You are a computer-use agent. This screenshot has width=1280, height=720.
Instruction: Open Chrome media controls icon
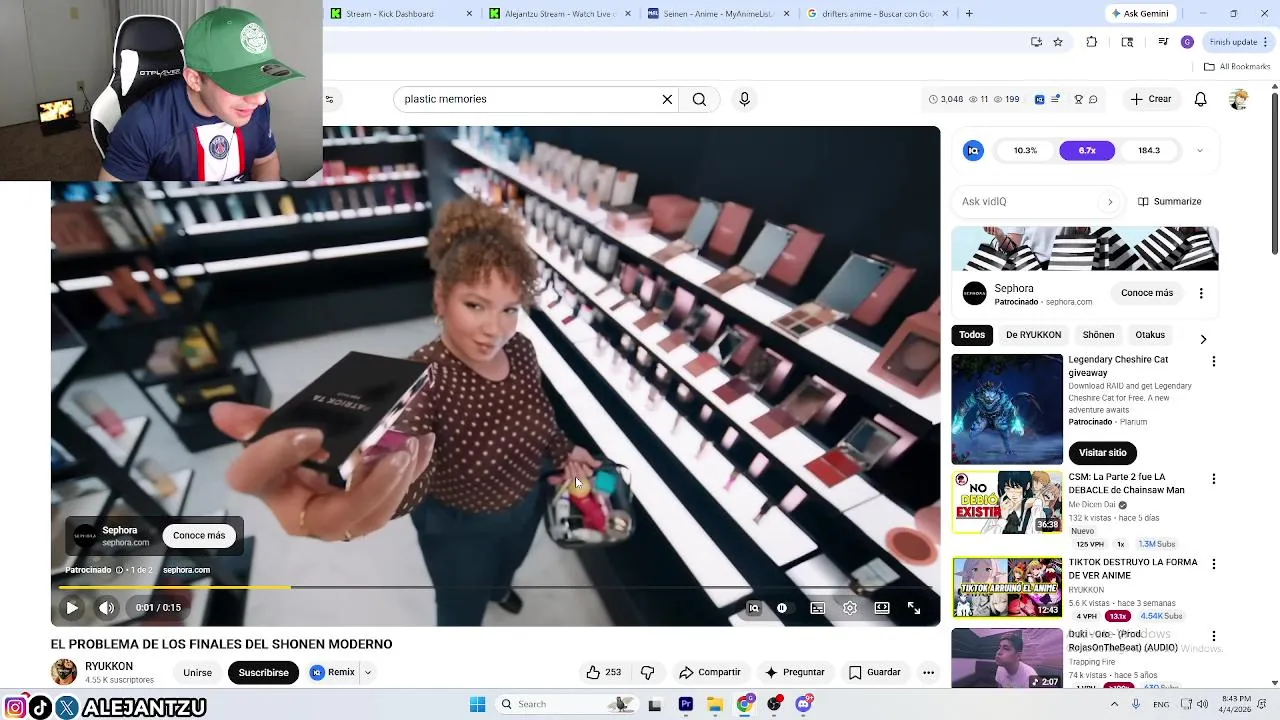pos(1163,42)
